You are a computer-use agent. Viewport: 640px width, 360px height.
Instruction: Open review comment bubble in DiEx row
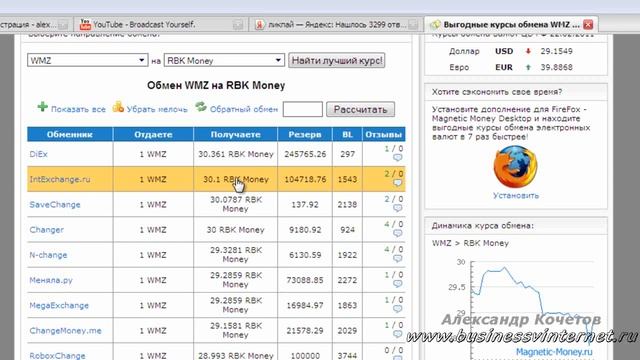click(398, 158)
